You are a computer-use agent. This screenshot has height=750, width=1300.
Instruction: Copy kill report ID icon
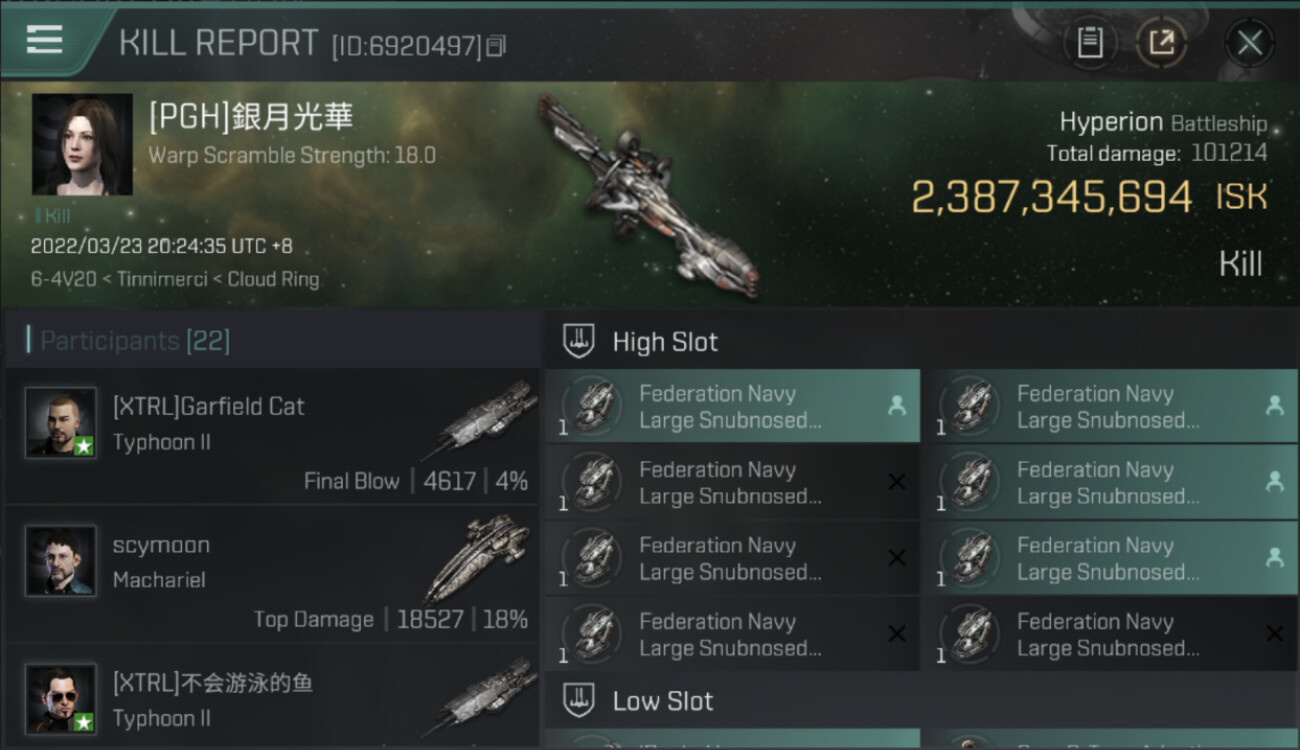tap(497, 46)
